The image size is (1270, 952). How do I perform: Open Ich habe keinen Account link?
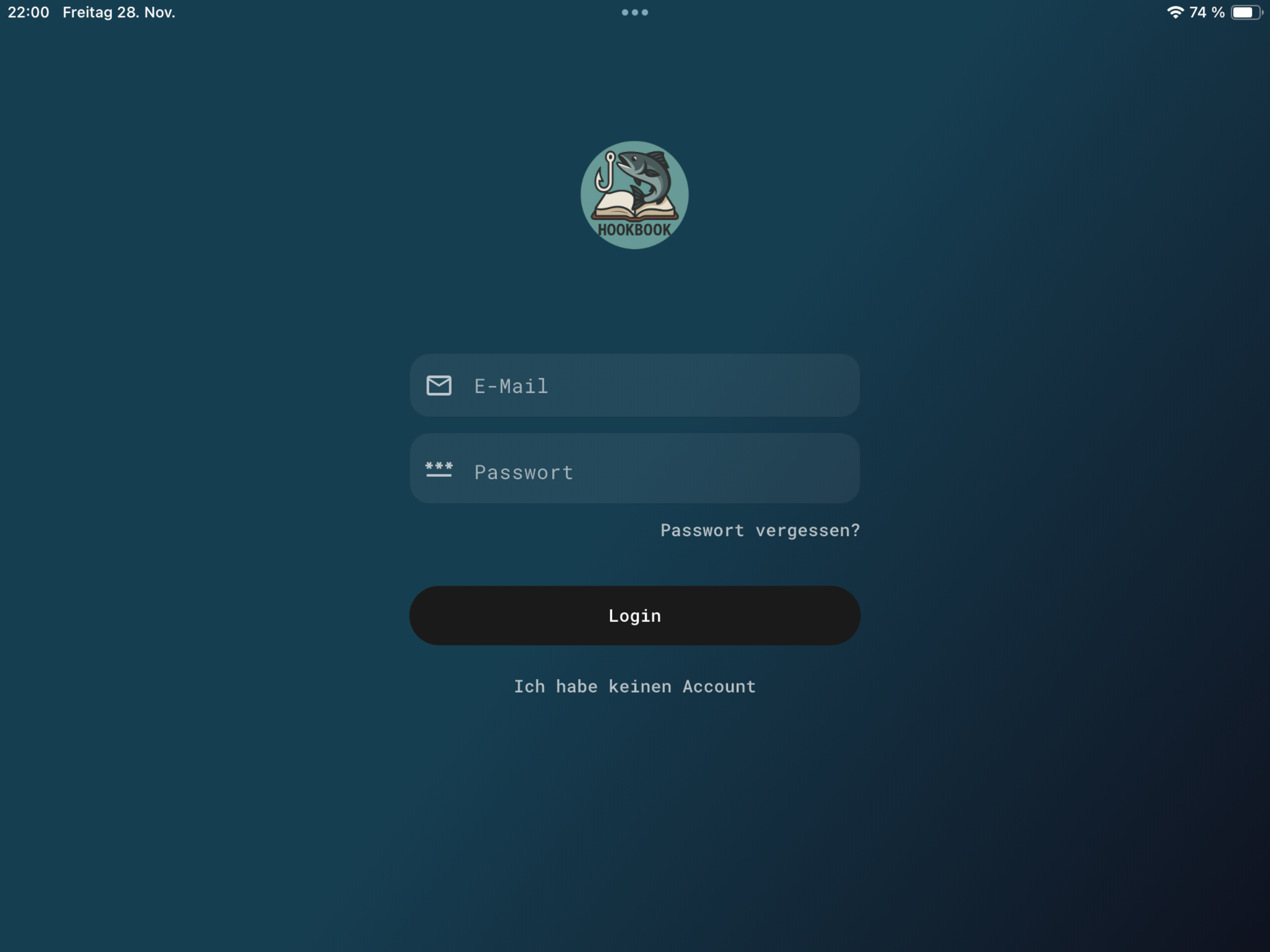635,686
